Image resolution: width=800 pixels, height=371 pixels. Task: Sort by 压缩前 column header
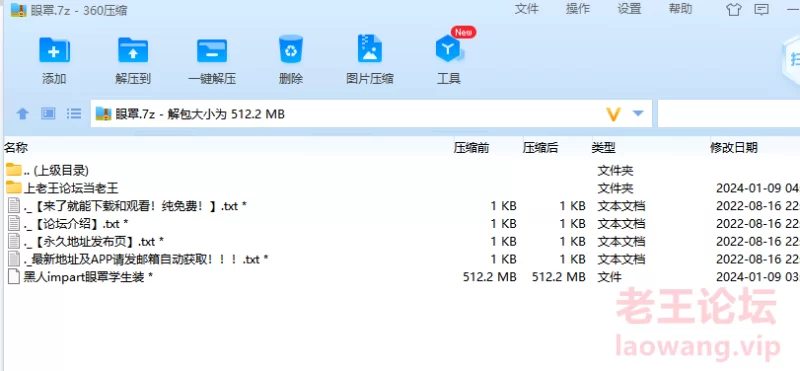[471, 148]
